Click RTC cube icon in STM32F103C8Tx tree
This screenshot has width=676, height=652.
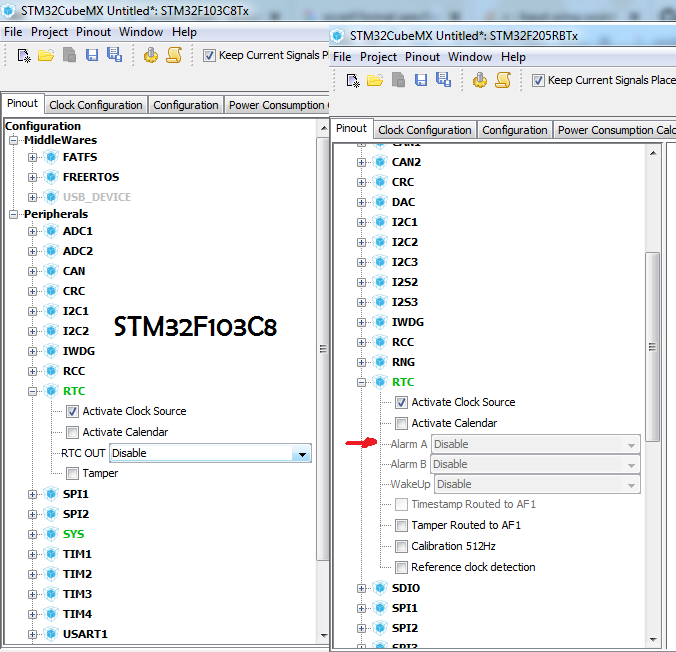[51, 391]
